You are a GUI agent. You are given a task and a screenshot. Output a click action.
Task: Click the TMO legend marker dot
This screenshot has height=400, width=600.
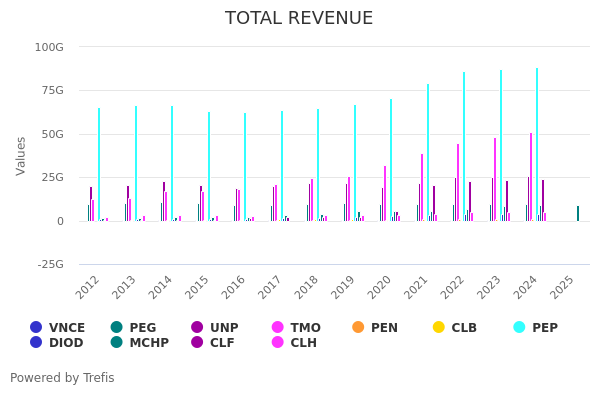[x=278, y=327]
